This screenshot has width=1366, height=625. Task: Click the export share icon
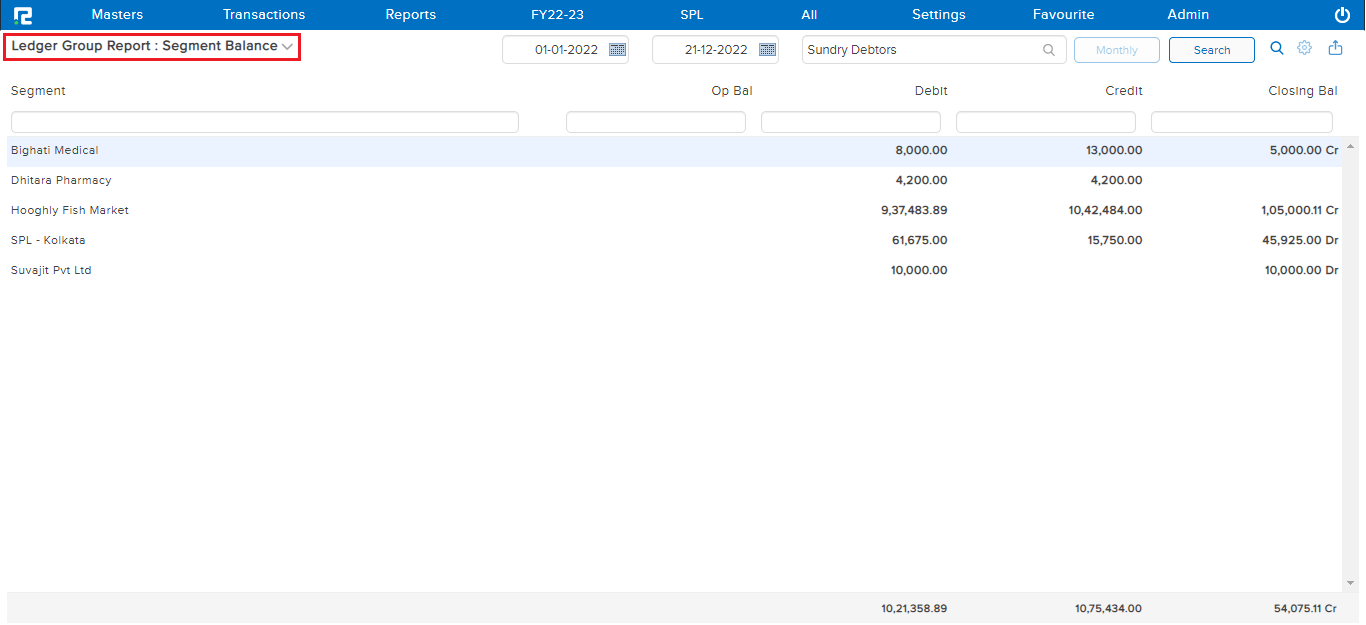click(1335, 48)
